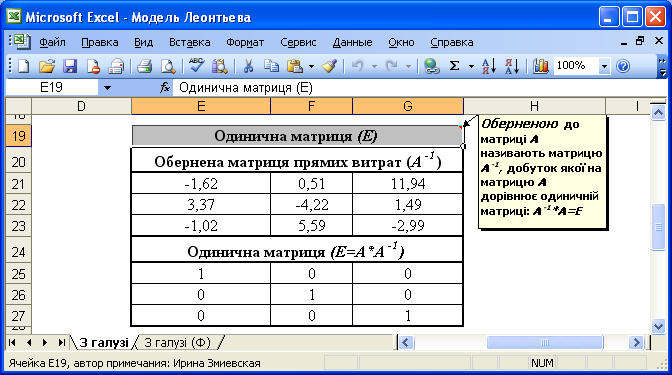Viewport: 672px width, 375px height.
Task: Open the Redo history dropdown arrow
Action: (x=408, y=66)
